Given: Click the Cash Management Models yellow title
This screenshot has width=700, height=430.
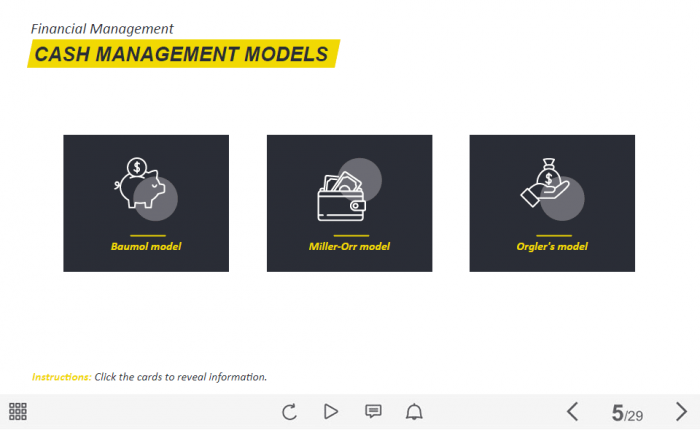Looking at the screenshot, I should (182, 54).
